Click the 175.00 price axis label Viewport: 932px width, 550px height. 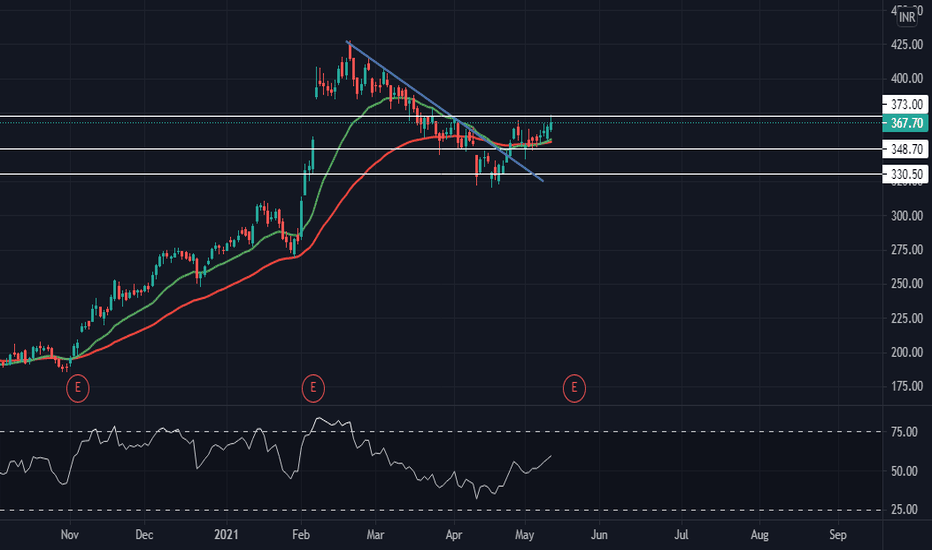click(x=906, y=386)
